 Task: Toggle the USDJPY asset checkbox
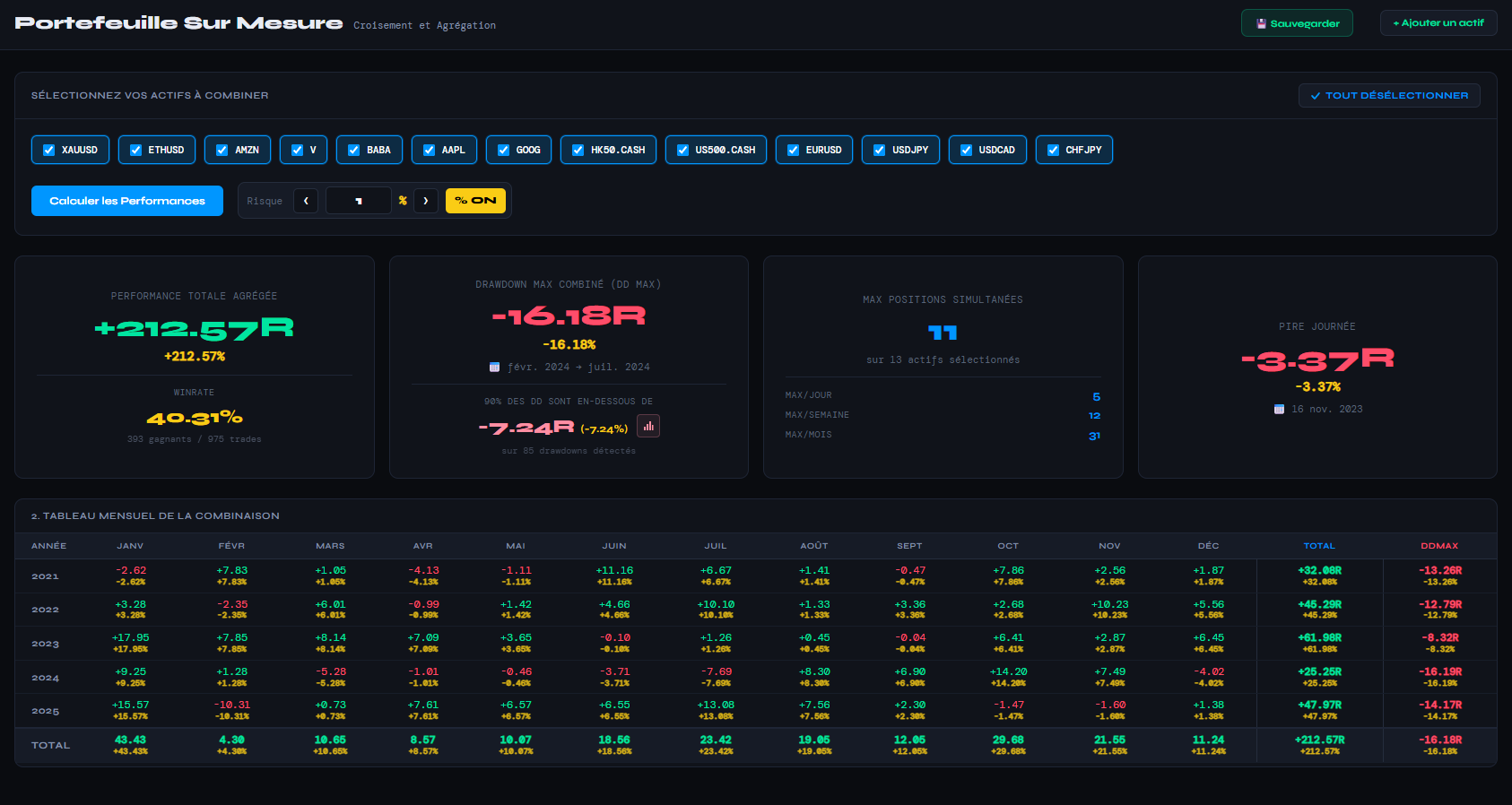tap(879, 150)
